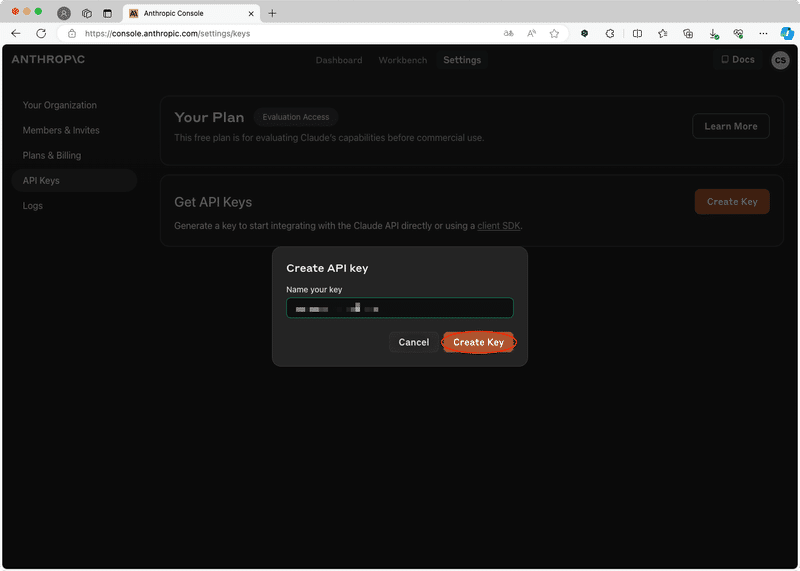Confirm with dialog's Create Key button
The image size is (800, 571).
pos(478,342)
